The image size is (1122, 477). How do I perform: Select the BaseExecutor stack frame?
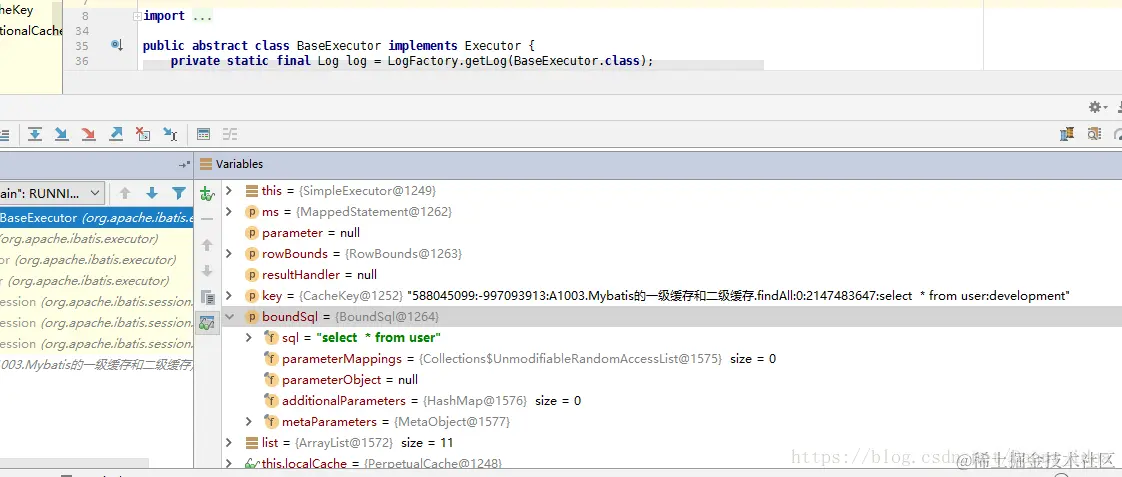[x=97, y=218]
